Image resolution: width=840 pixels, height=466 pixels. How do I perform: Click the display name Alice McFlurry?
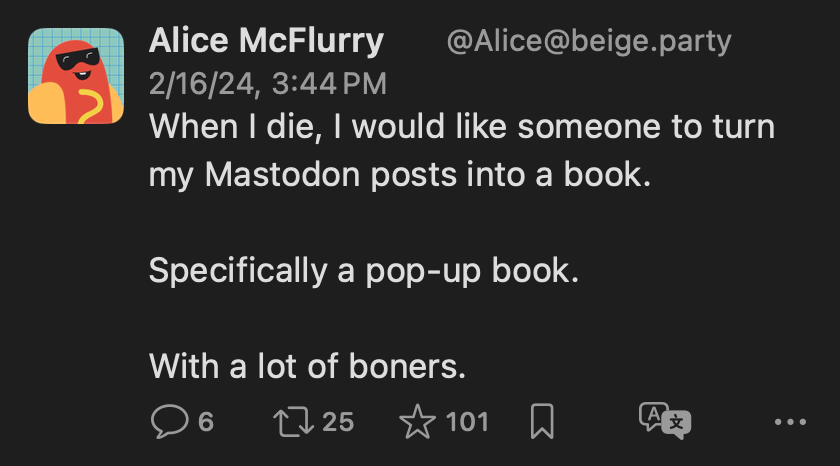tap(266, 42)
